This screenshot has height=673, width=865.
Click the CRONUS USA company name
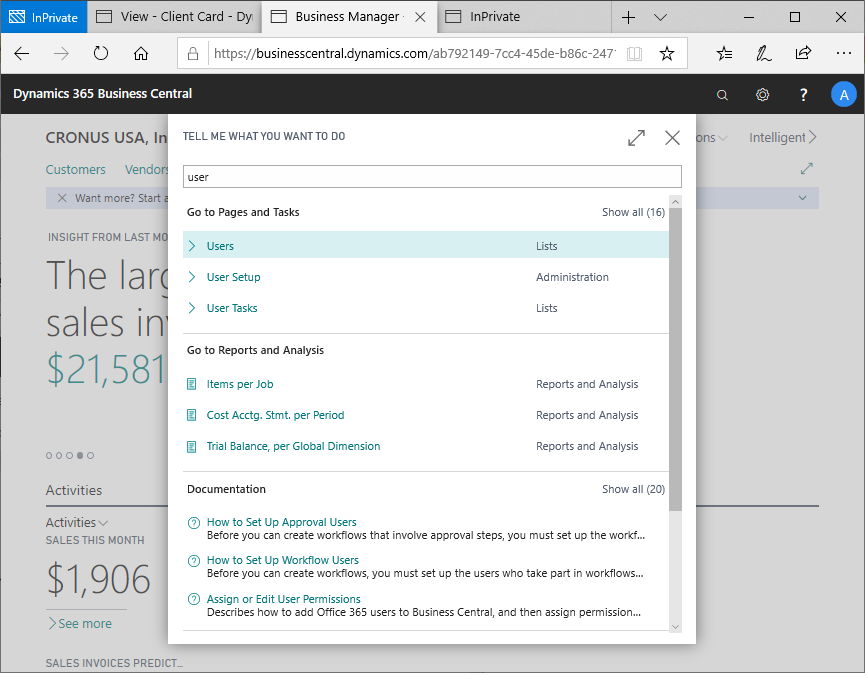click(106, 137)
